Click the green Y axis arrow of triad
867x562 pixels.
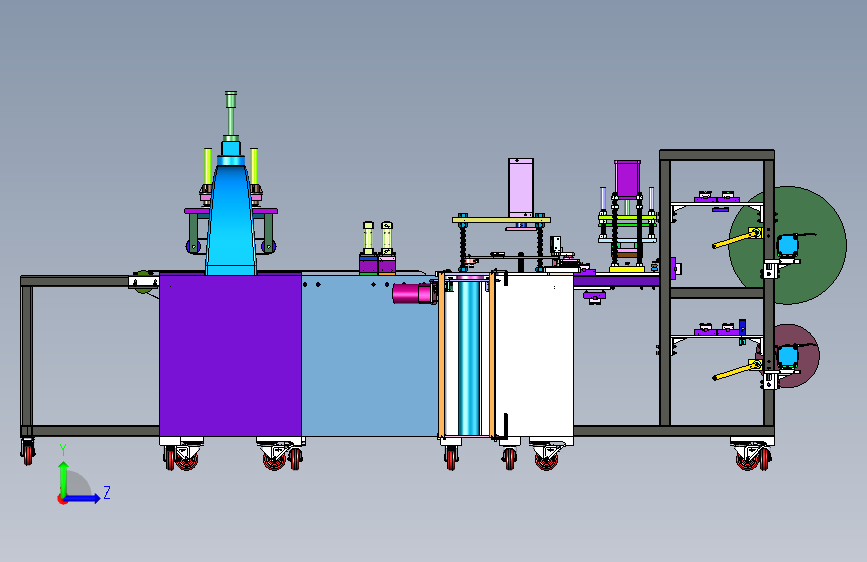coord(64,479)
